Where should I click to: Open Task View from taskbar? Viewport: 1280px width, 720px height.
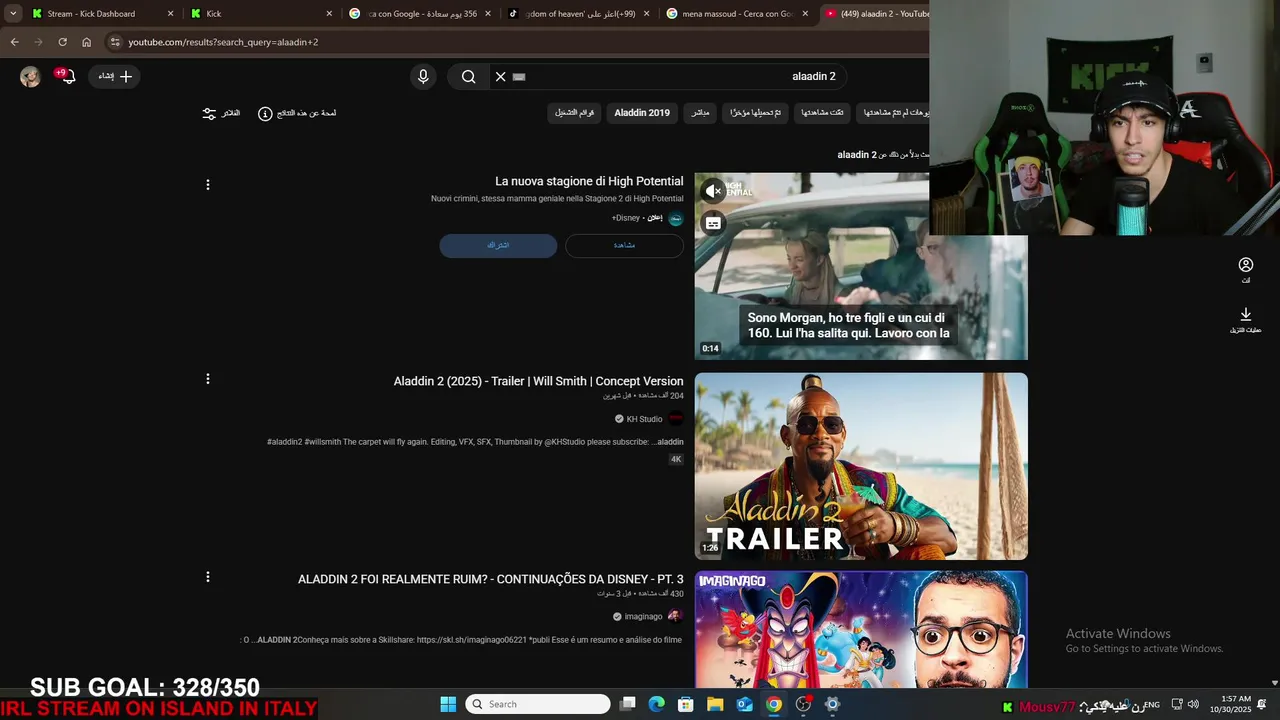[627, 704]
